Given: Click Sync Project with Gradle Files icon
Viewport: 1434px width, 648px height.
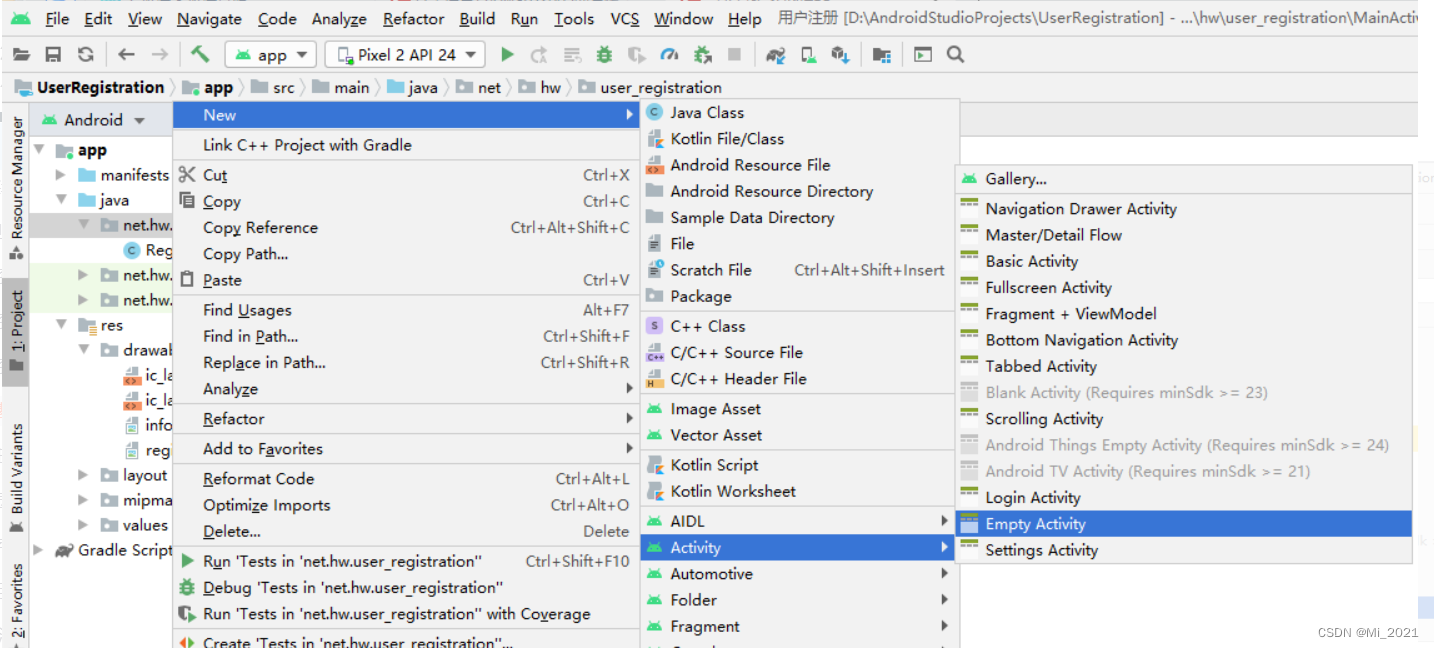Looking at the screenshot, I should click(775, 55).
